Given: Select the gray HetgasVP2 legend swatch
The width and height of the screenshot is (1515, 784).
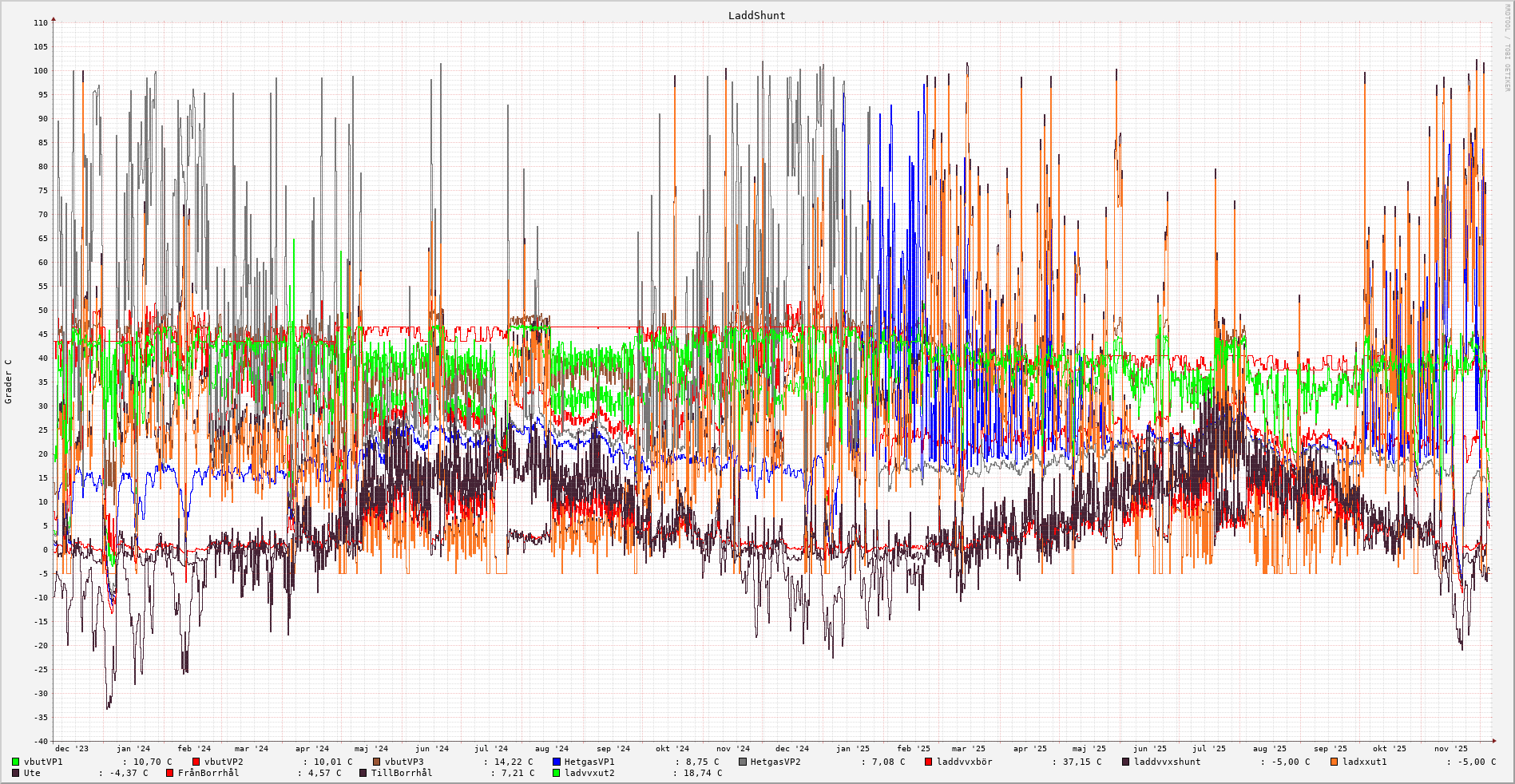Looking at the screenshot, I should click(x=743, y=762).
